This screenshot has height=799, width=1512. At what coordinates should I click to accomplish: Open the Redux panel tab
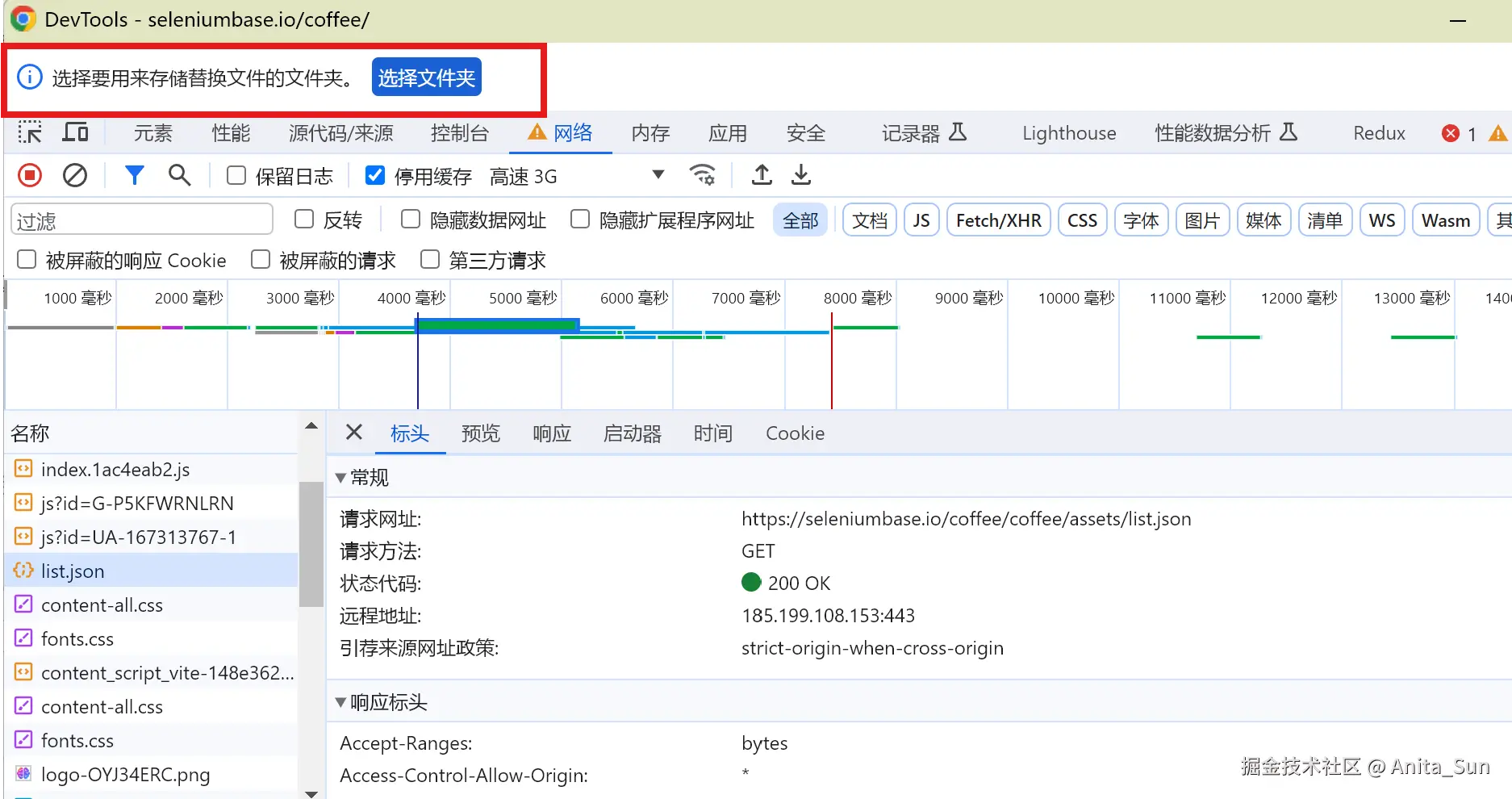tap(1379, 133)
